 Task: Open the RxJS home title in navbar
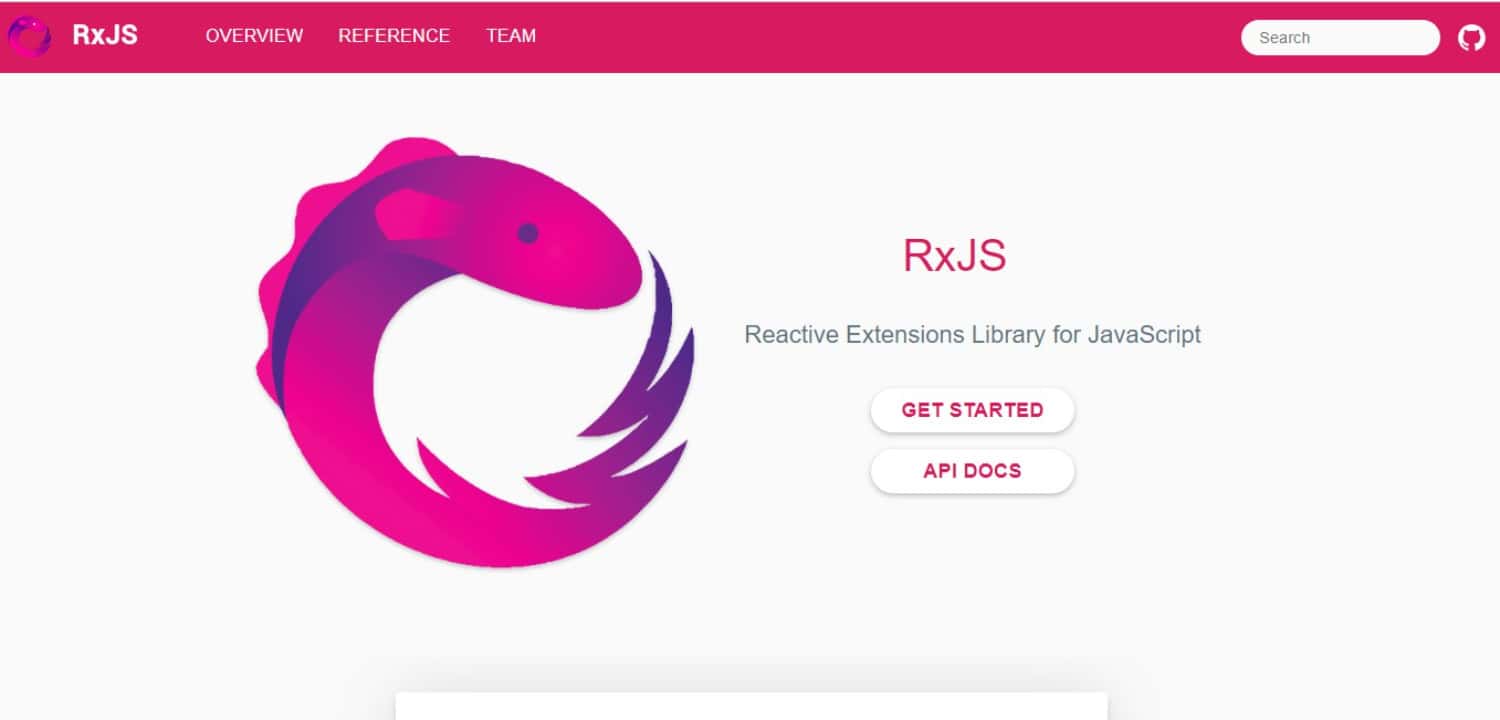tap(105, 36)
